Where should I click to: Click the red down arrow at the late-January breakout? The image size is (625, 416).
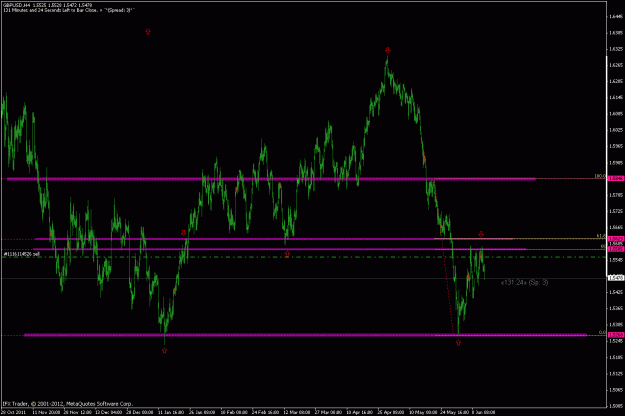pyautogui.click(x=183, y=233)
